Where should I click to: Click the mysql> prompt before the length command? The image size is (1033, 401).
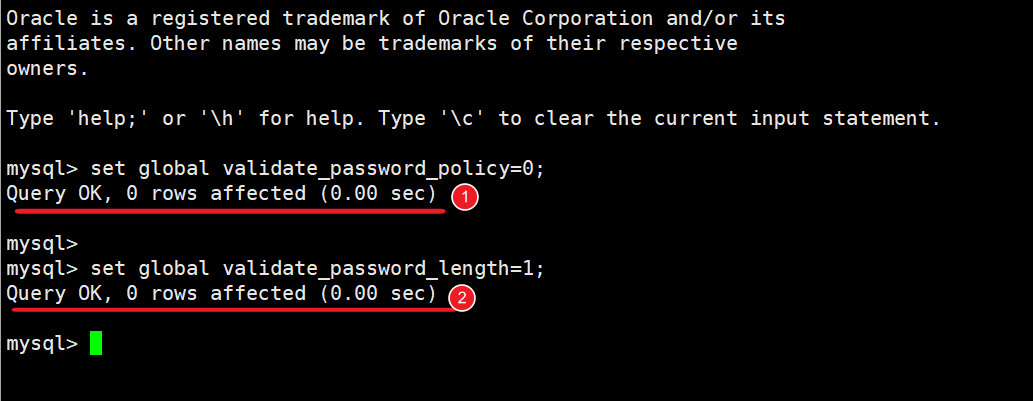[41, 268]
